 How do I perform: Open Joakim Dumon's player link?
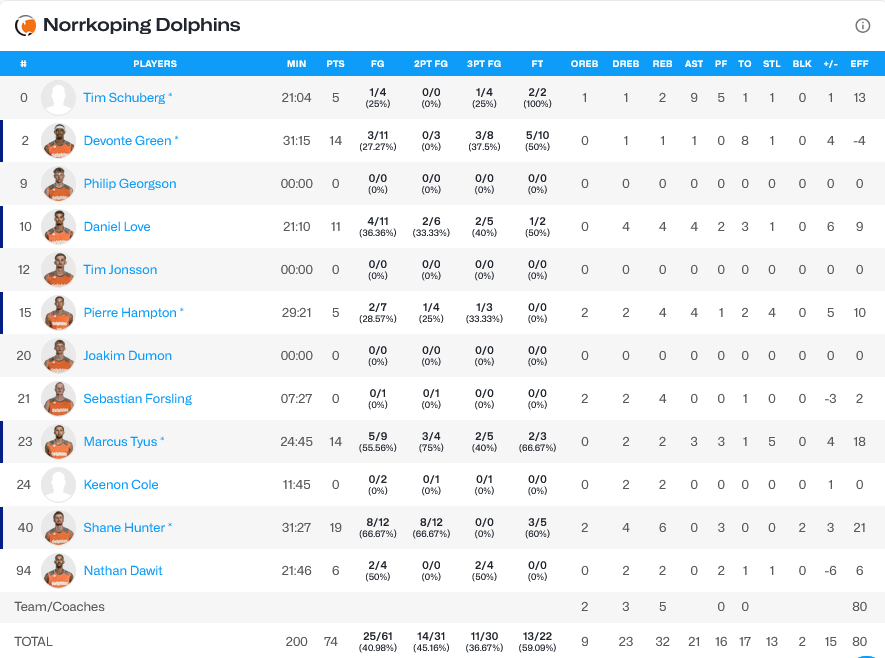(127, 356)
